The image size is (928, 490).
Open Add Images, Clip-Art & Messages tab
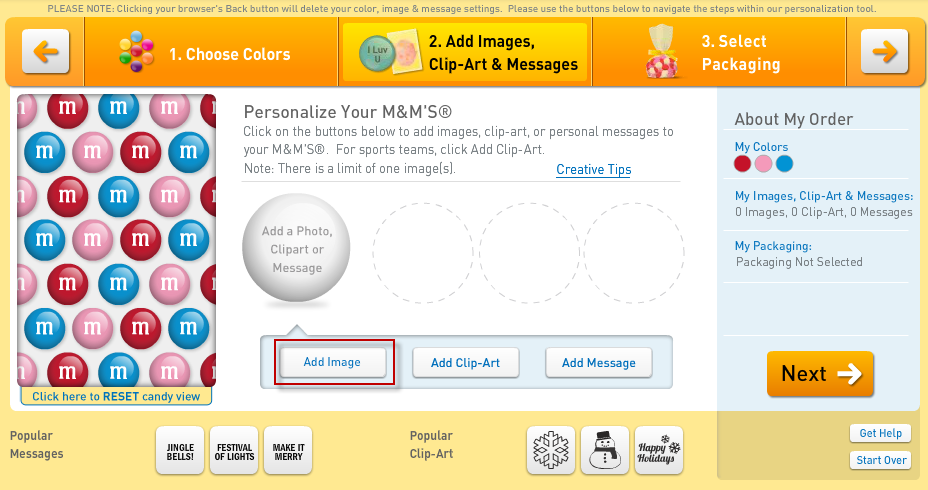point(465,52)
